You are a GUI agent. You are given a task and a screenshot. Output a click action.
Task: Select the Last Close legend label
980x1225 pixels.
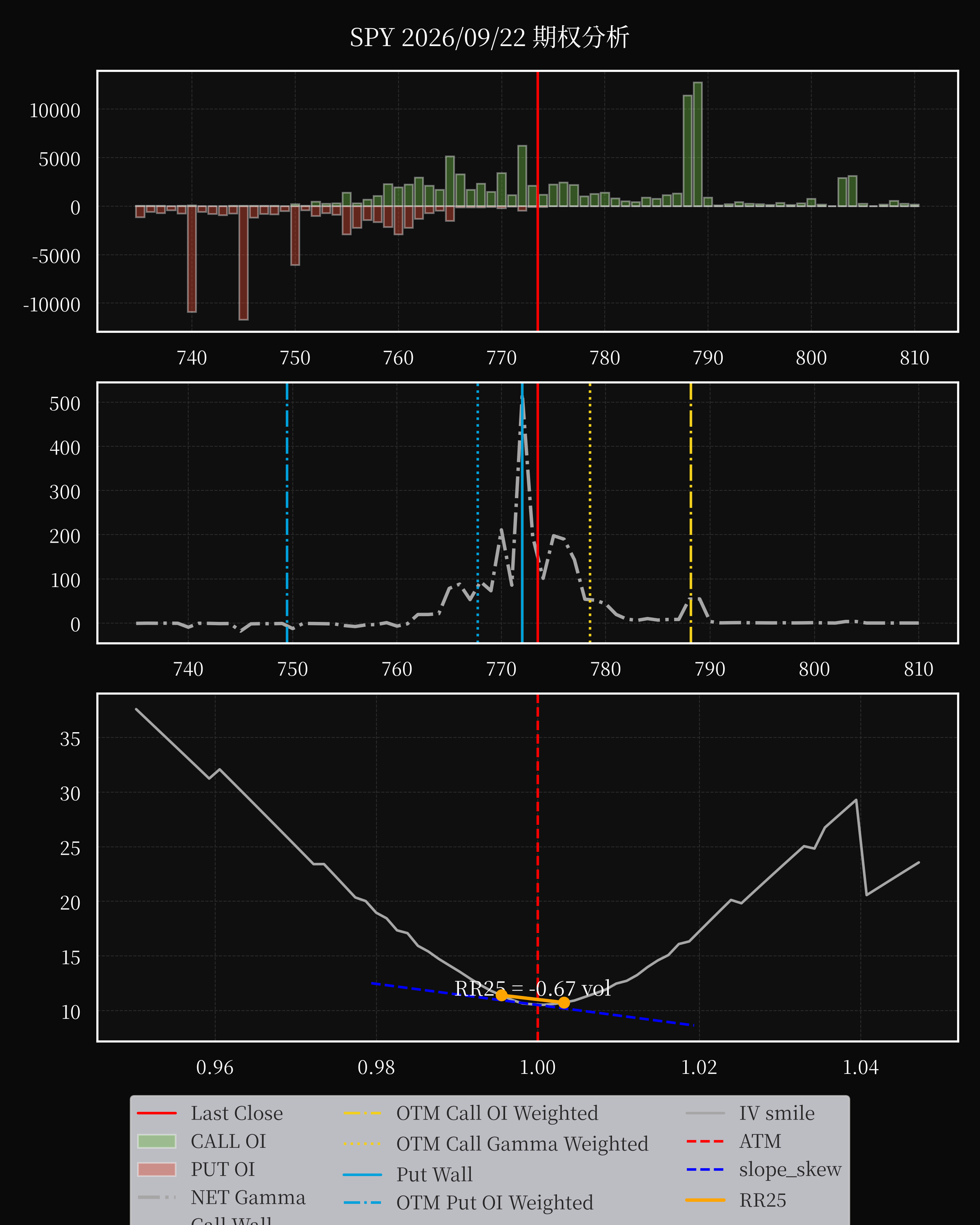tap(236, 1113)
